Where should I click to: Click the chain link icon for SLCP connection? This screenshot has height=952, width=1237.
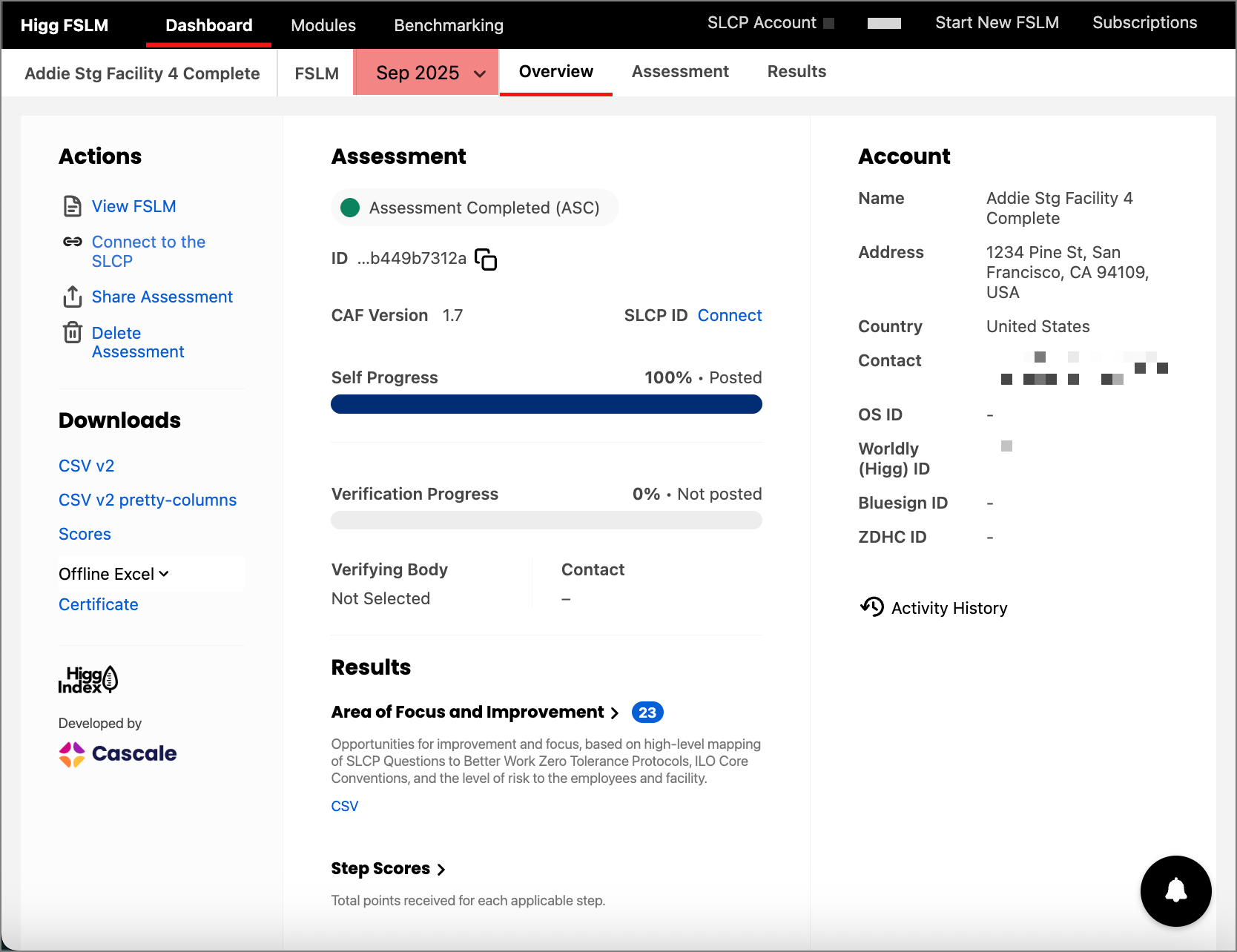(x=72, y=242)
